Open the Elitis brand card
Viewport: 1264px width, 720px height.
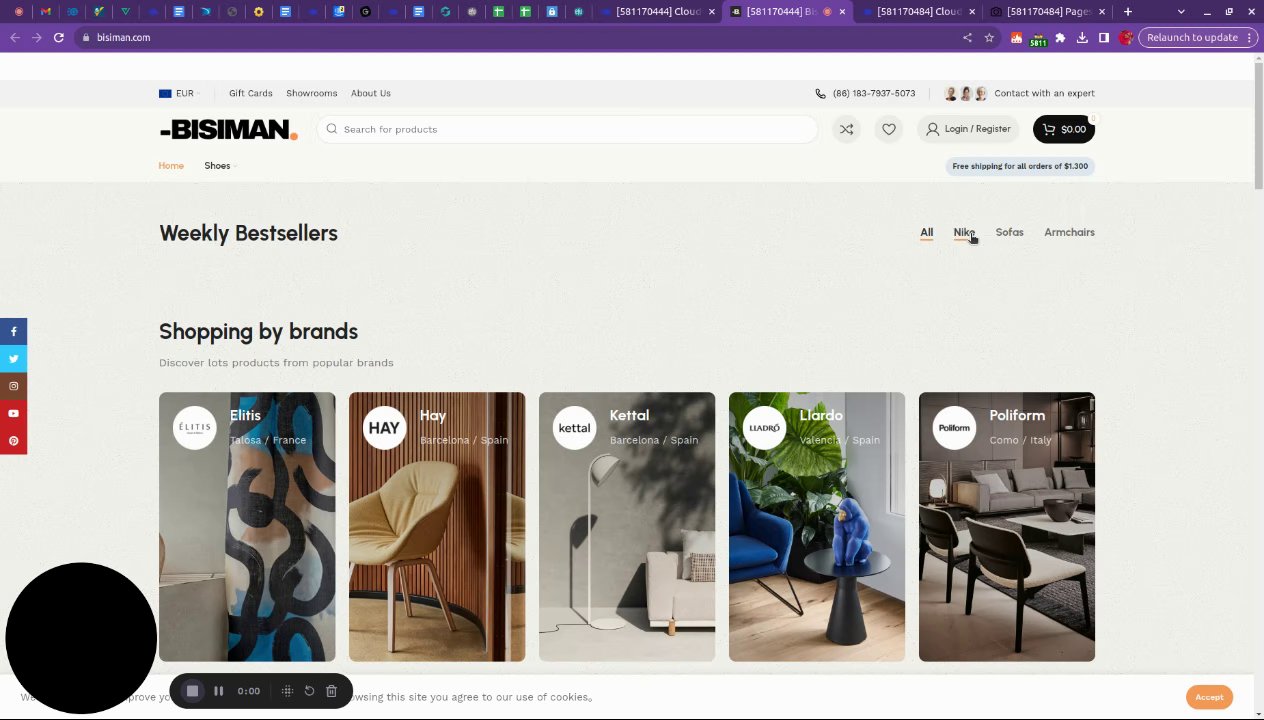pyautogui.click(x=247, y=527)
